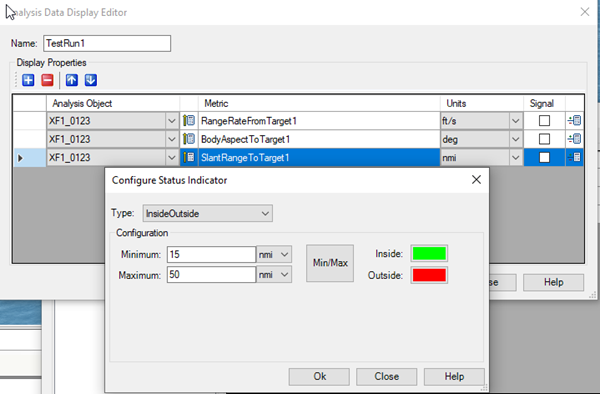Open the ft/s units dropdown
Viewport: 600px width, 394px height.
click(x=515, y=121)
